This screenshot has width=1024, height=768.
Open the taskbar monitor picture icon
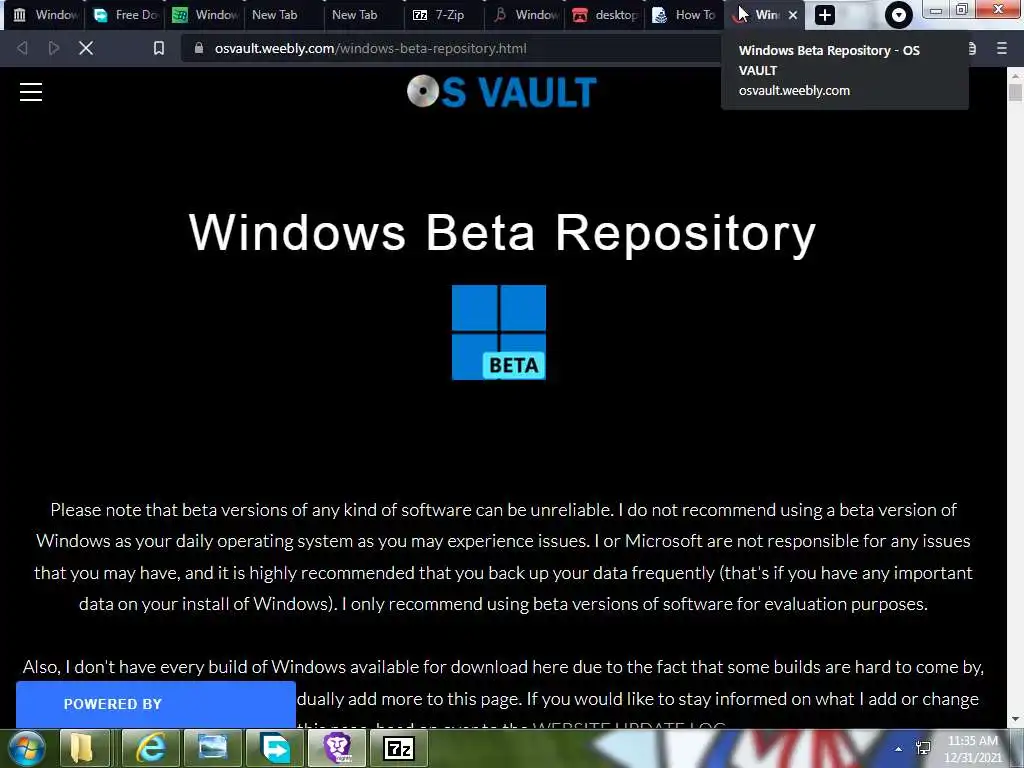click(x=213, y=748)
